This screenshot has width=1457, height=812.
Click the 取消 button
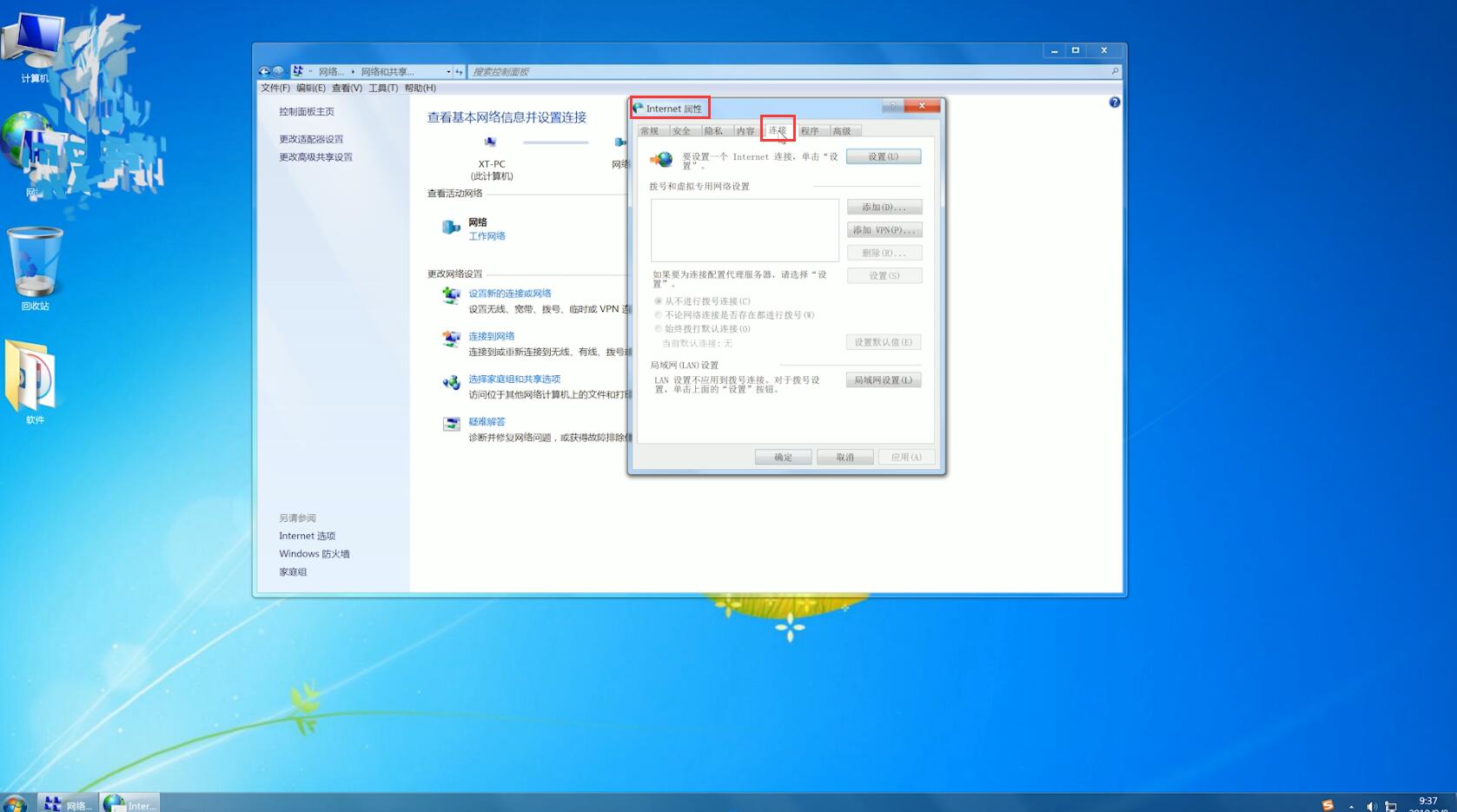[844, 458]
